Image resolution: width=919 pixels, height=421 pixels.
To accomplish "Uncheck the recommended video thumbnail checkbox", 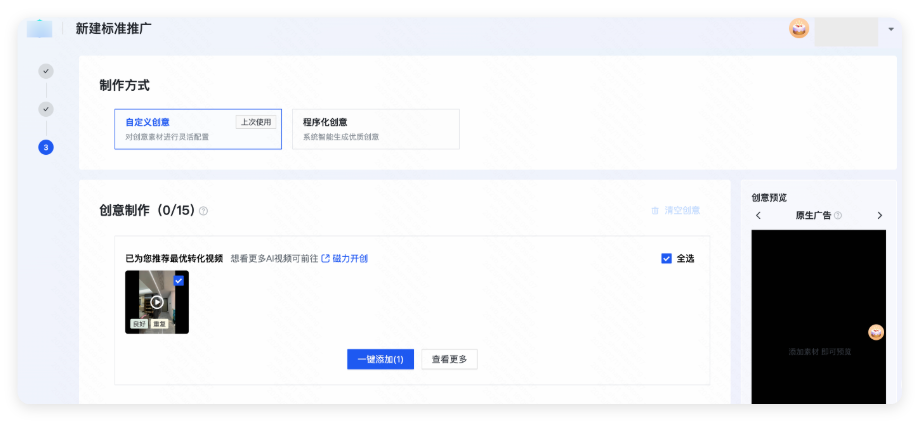I will click(179, 281).
